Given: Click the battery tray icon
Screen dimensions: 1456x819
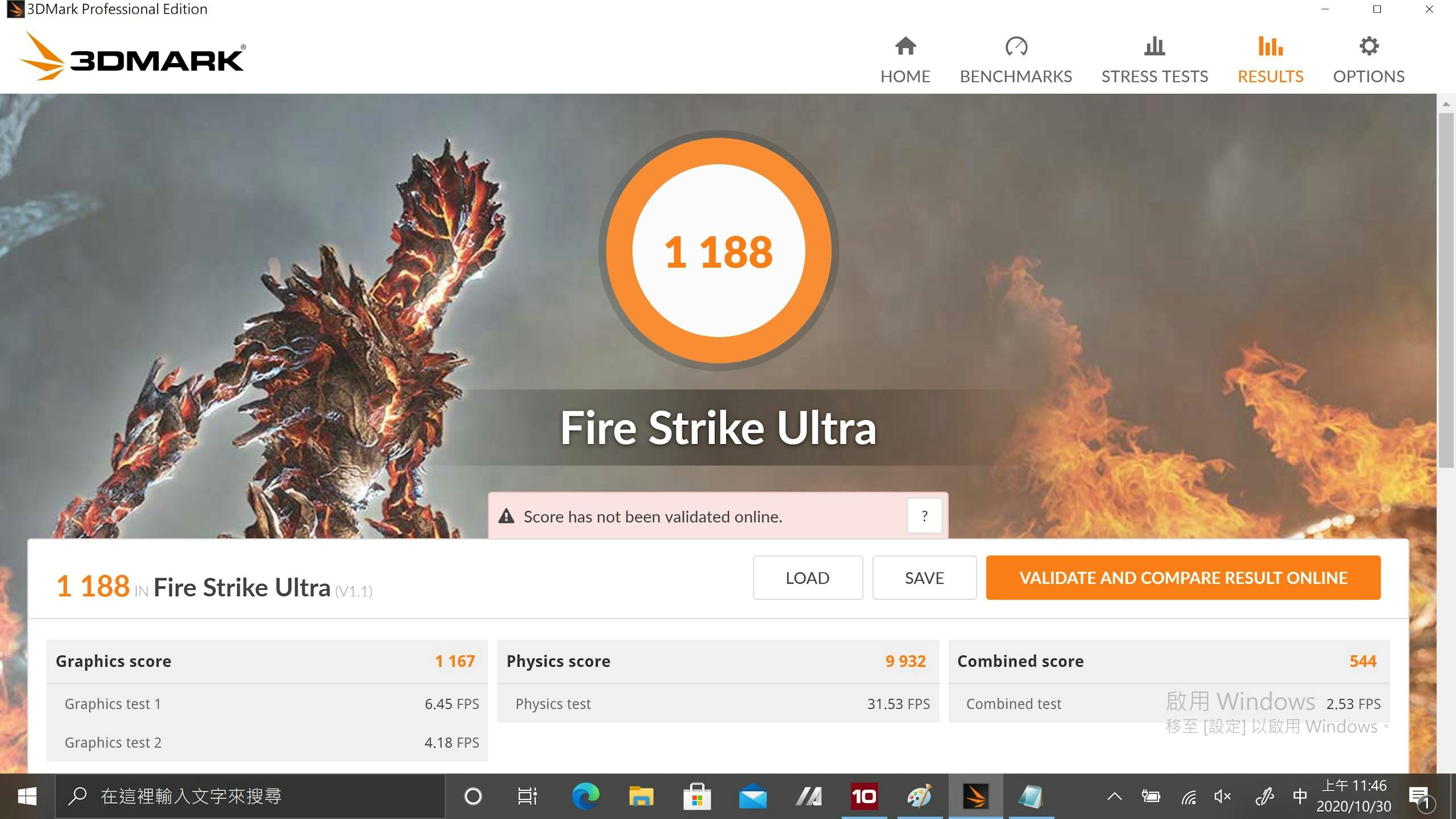Looking at the screenshot, I should pyautogui.click(x=1151, y=796).
